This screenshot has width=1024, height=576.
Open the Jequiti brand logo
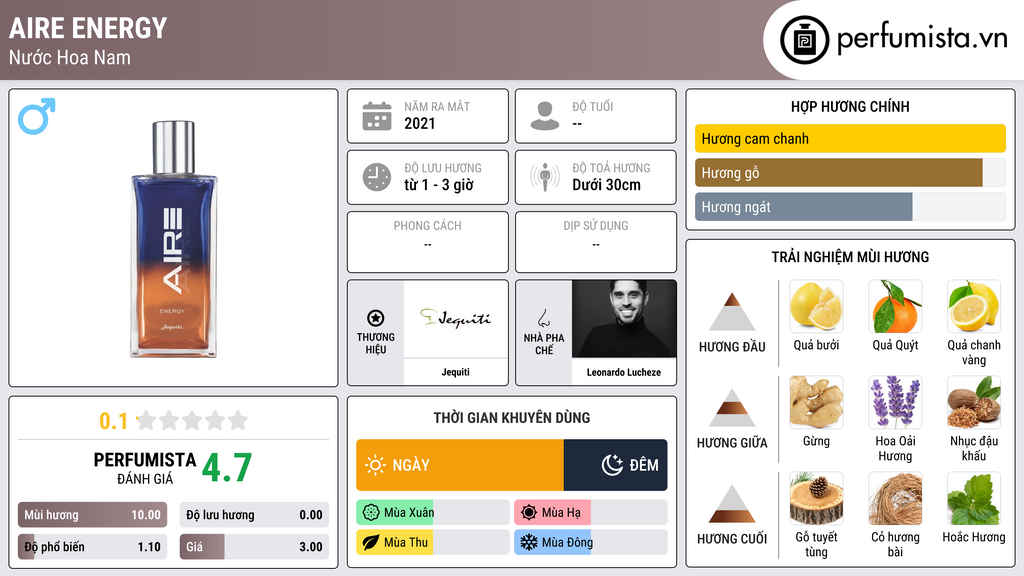click(455, 319)
